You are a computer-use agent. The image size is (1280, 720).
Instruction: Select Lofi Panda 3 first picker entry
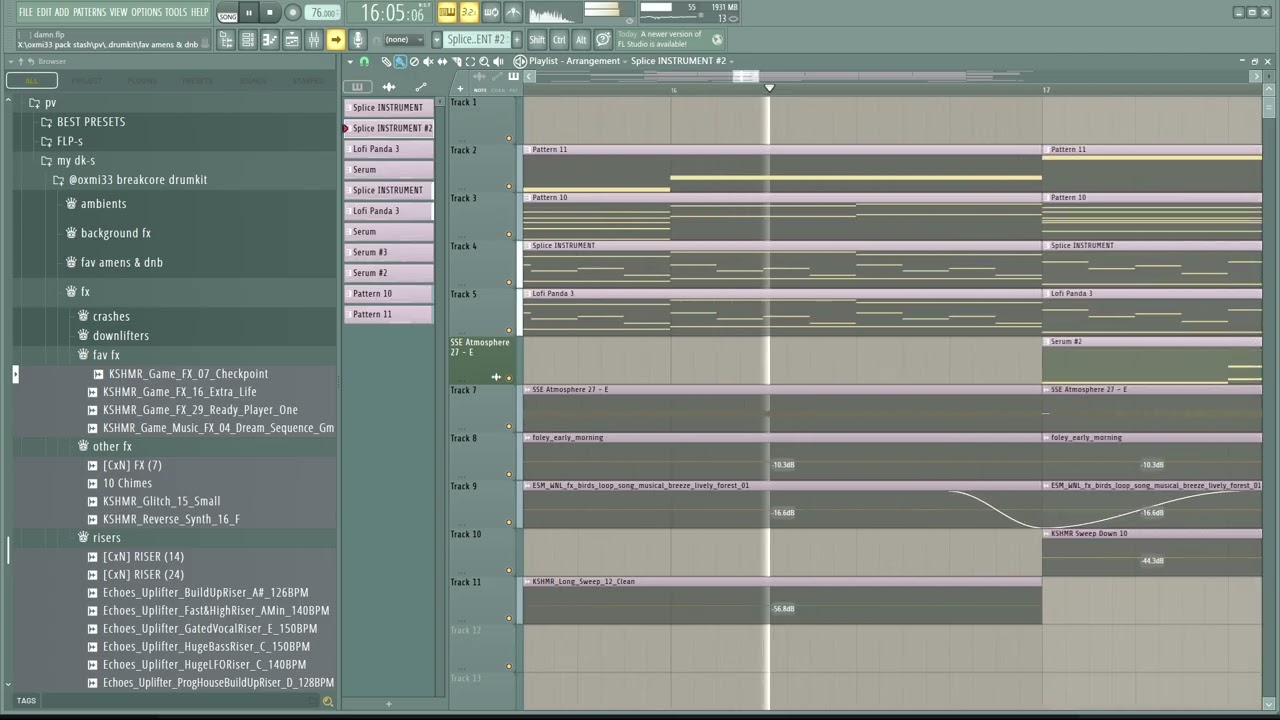(389, 149)
